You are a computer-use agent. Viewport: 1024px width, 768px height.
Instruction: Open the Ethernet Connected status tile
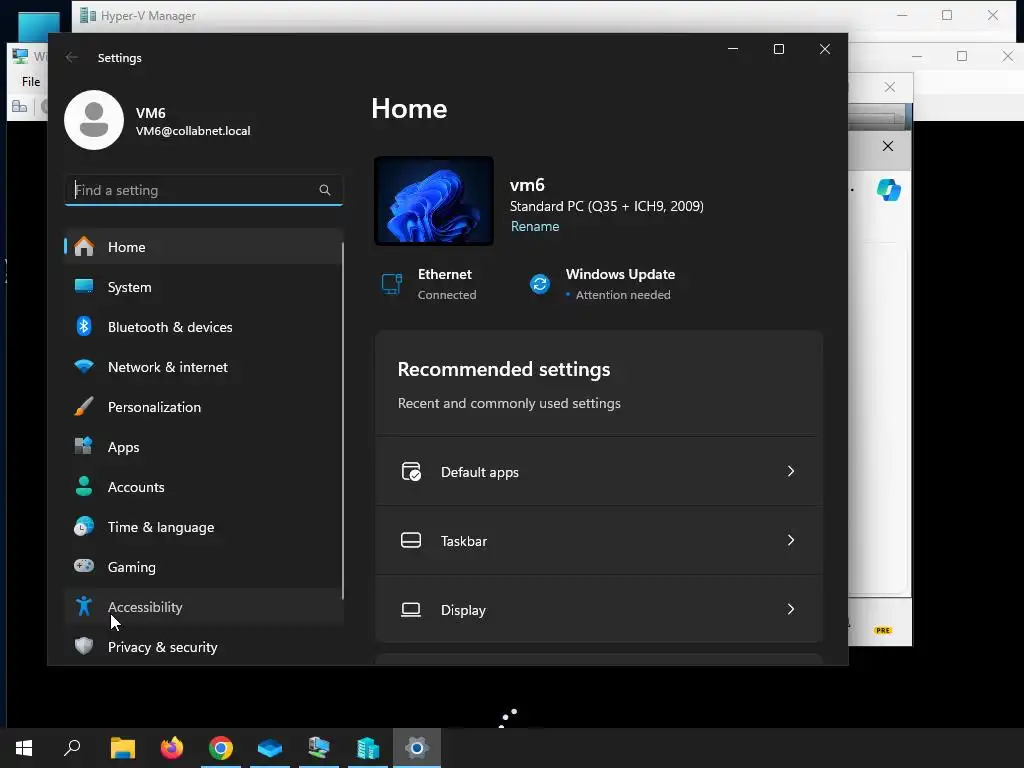[429, 284]
